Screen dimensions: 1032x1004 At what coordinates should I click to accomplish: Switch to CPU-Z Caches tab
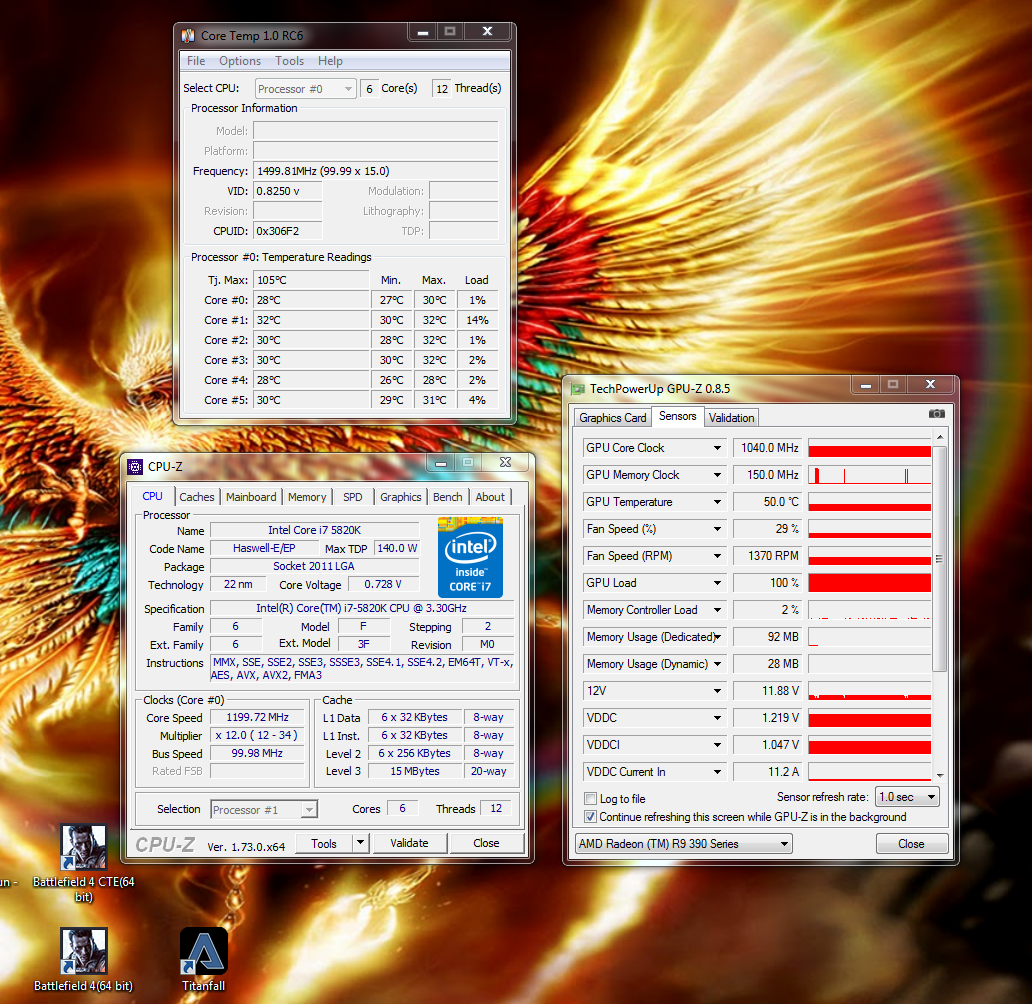(x=197, y=497)
